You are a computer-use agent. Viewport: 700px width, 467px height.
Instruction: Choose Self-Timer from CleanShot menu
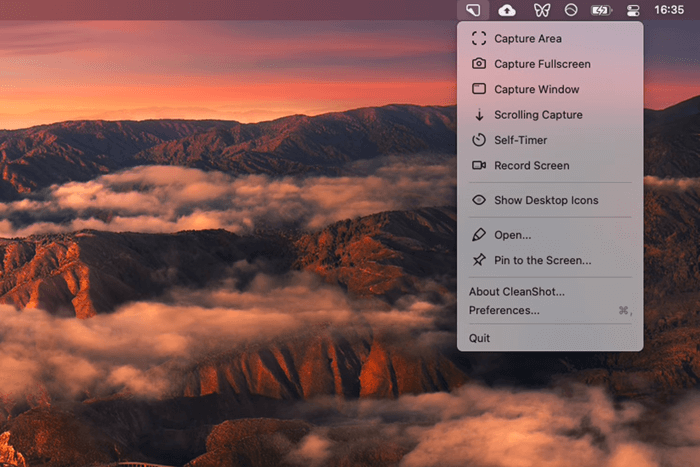coord(550,140)
